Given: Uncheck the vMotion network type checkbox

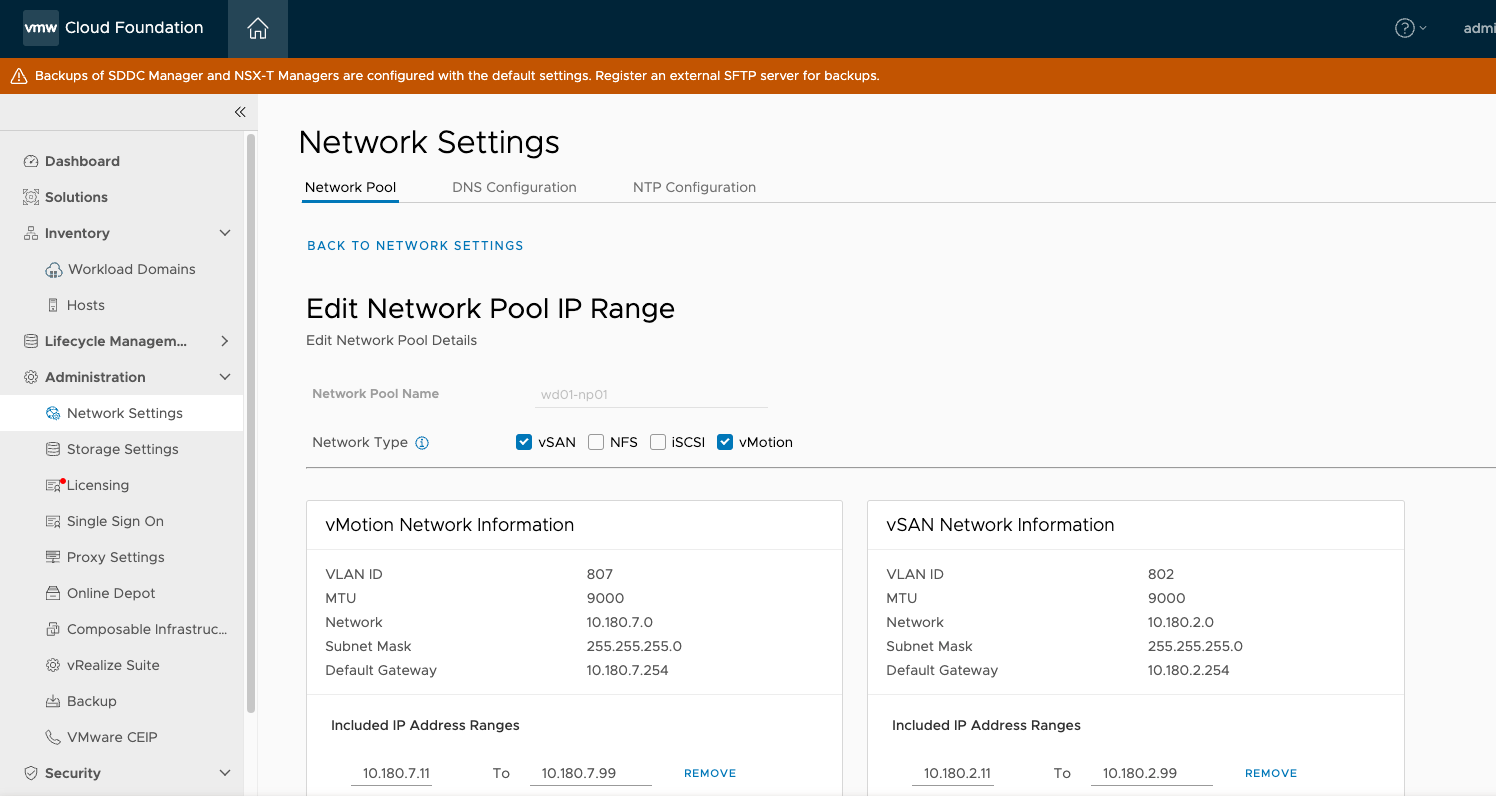Looking at the screenshot, I should tap(725, 442).
